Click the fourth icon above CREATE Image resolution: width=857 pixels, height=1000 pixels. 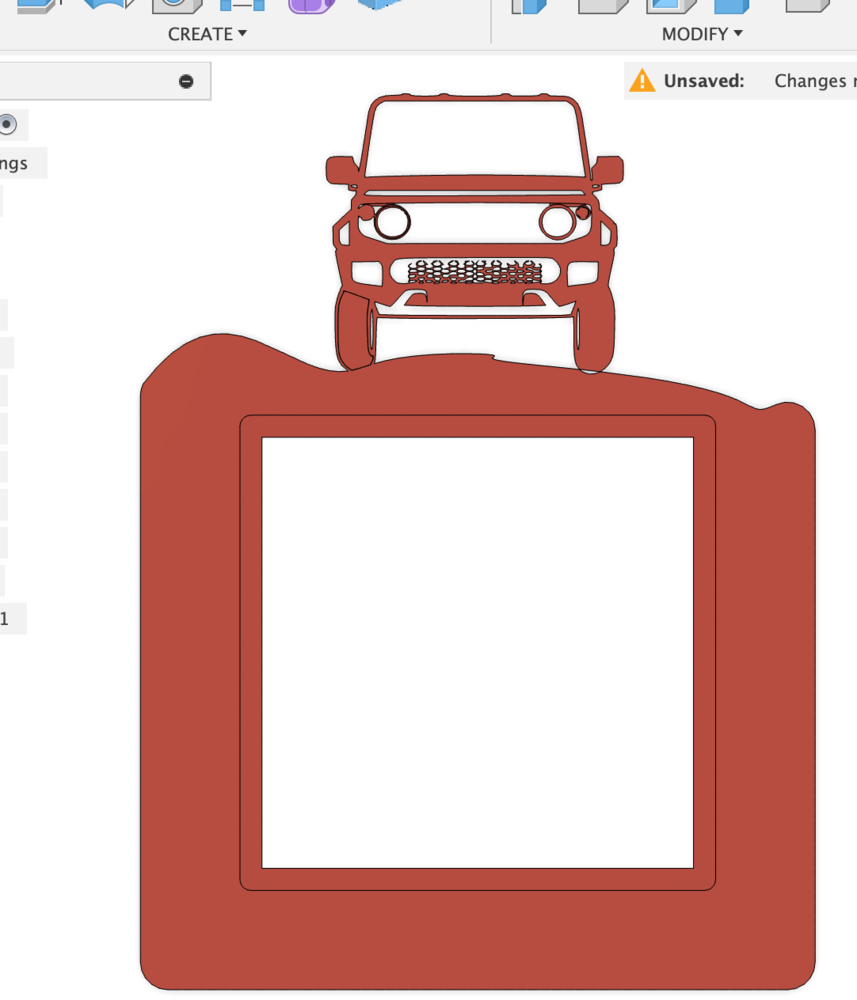[x=242, y=5]
